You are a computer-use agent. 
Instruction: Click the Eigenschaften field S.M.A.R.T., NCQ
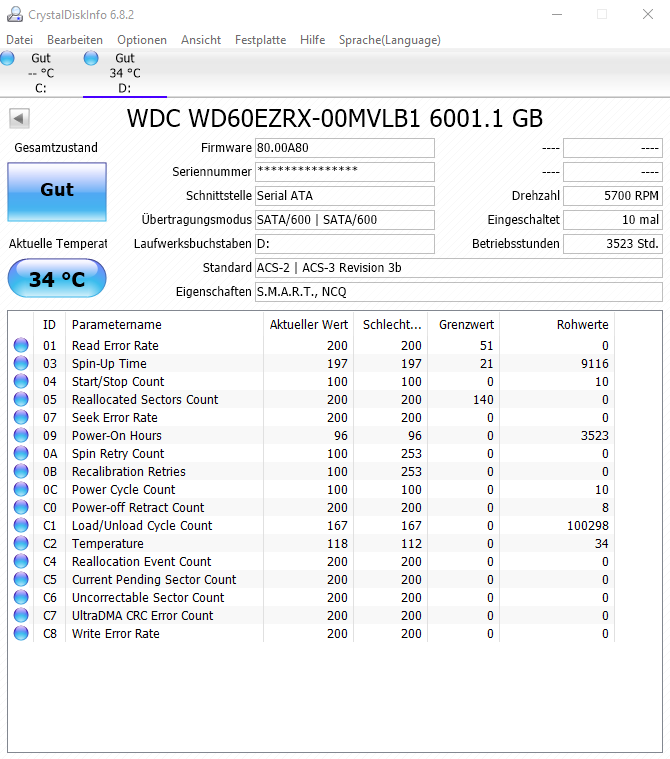458,292
